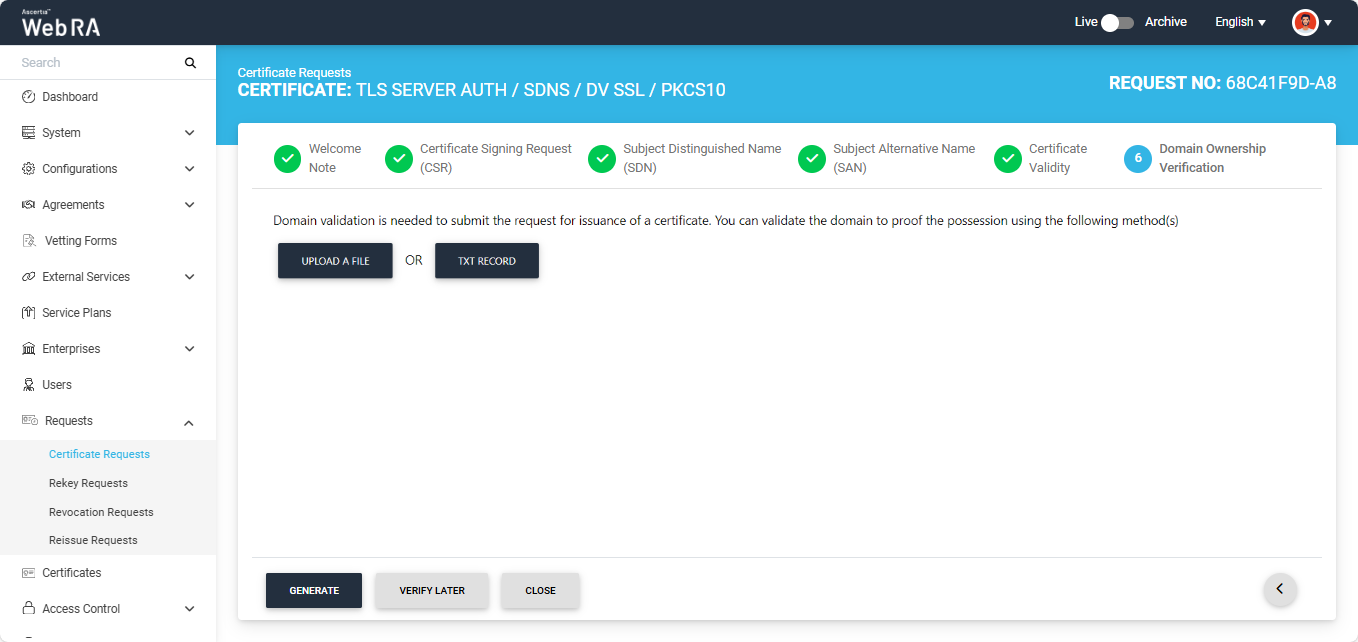Choose the TXT Record validation method

pos(487,261)
